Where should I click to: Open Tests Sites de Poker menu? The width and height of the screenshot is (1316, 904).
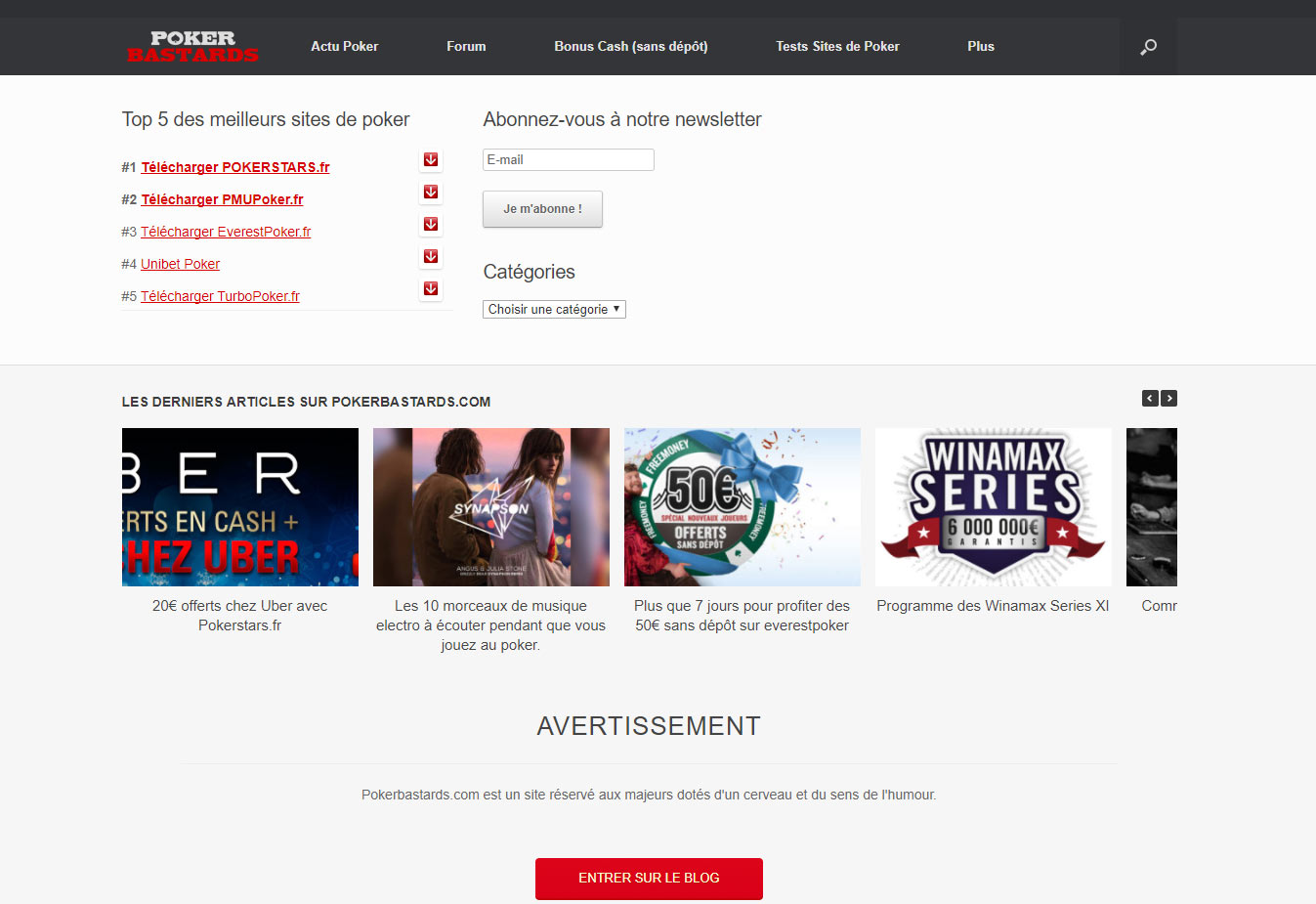[x=837, y=46]
